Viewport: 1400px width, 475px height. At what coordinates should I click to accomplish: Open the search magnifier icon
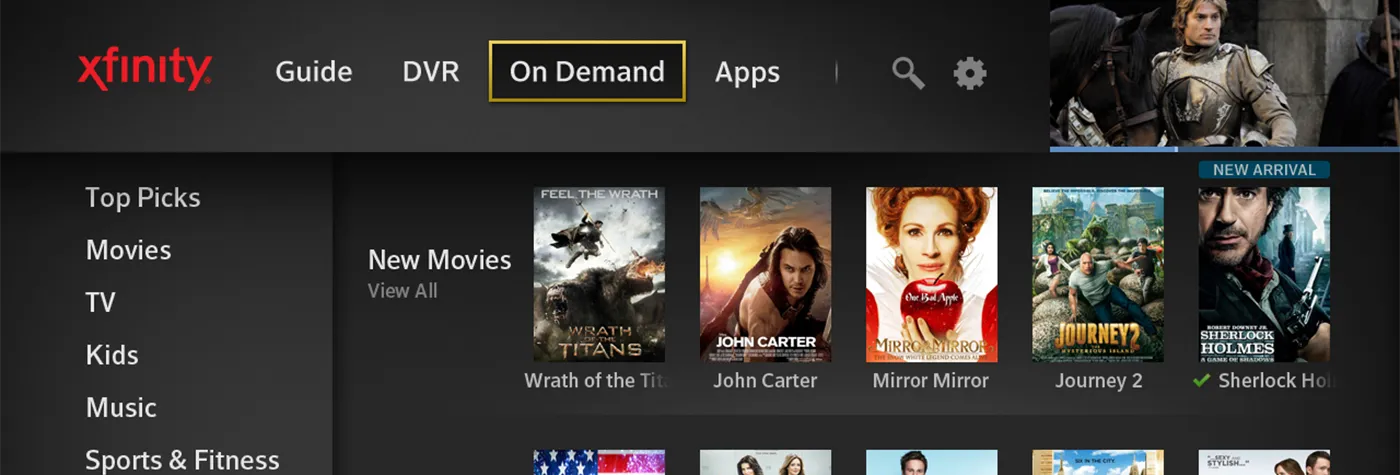pyautogui.click(x=908, y=73)
